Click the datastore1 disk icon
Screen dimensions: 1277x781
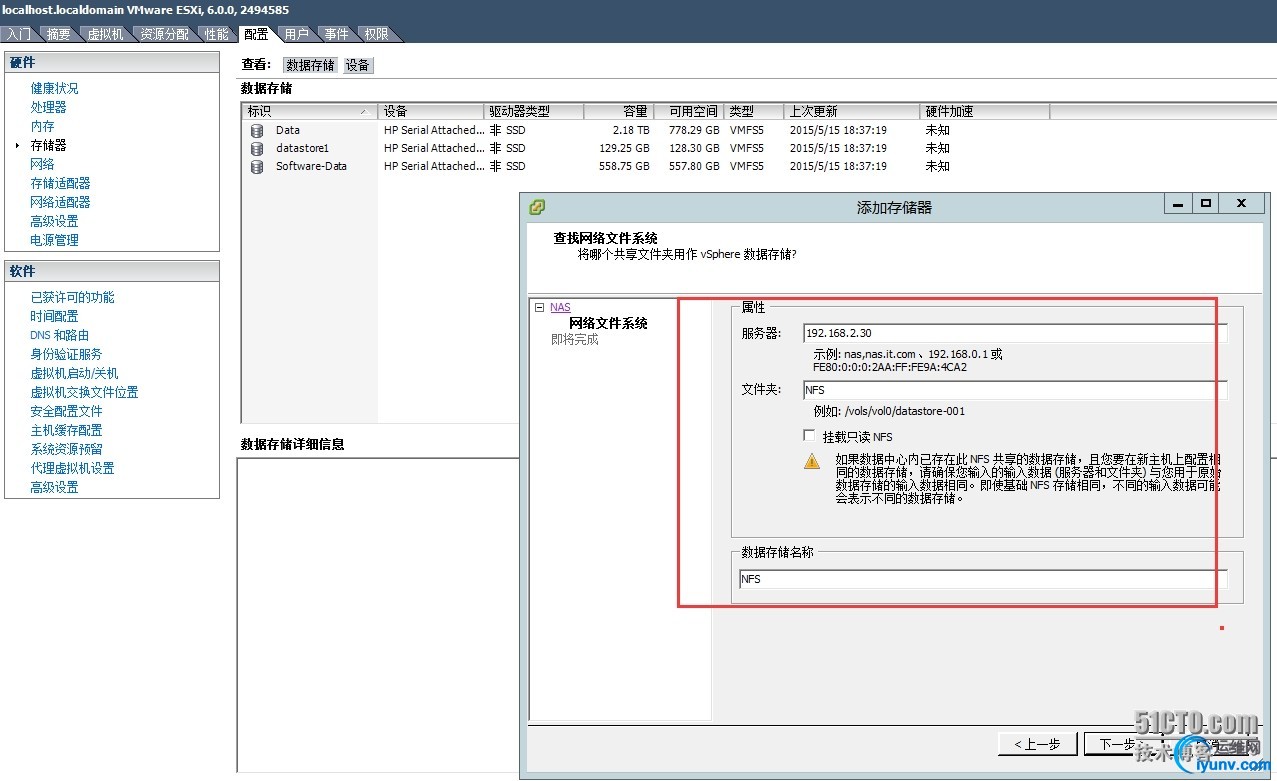[x=257, y=149]
